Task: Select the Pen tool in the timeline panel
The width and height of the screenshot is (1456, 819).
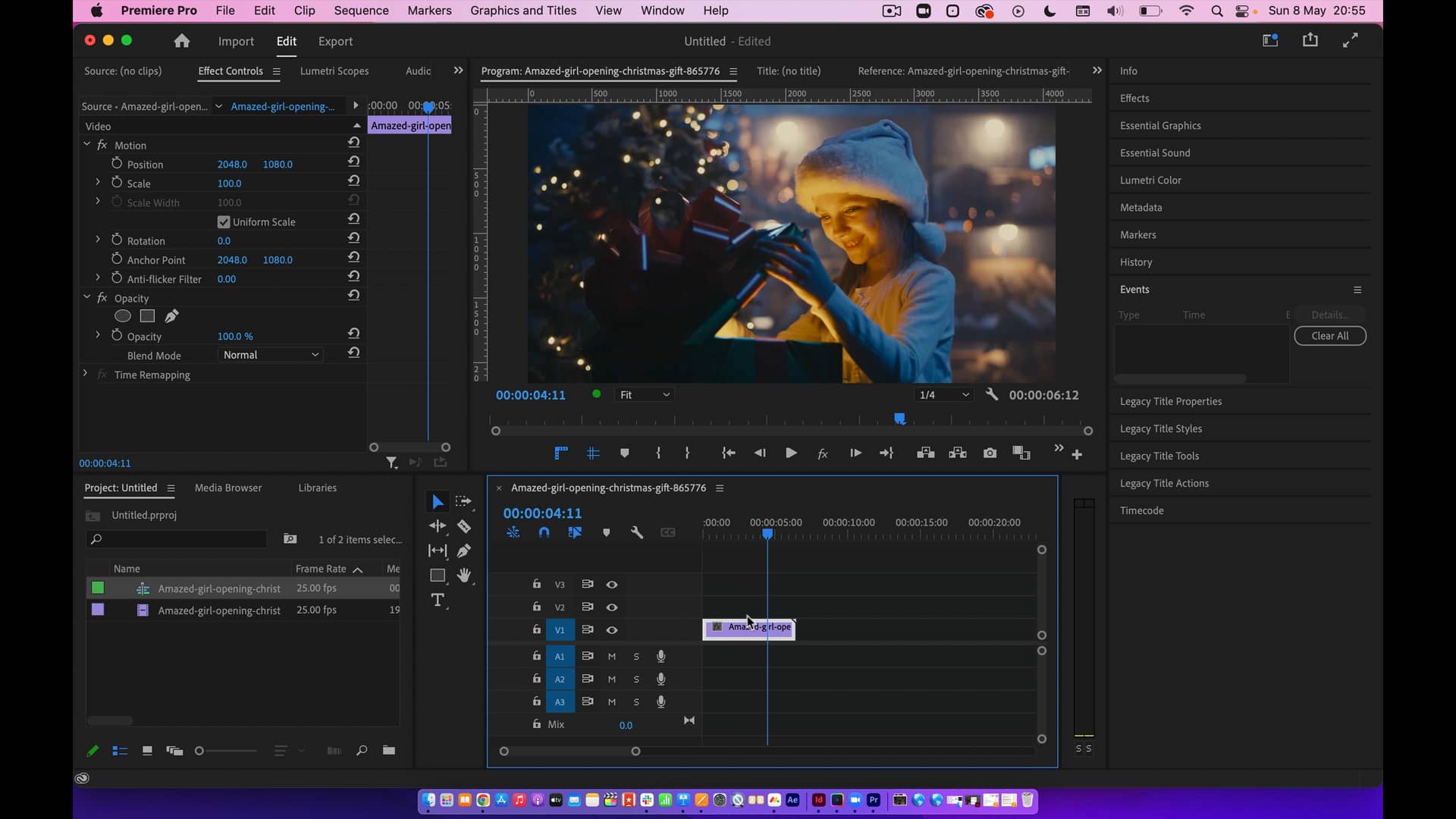Action: (x=464, y=551)
